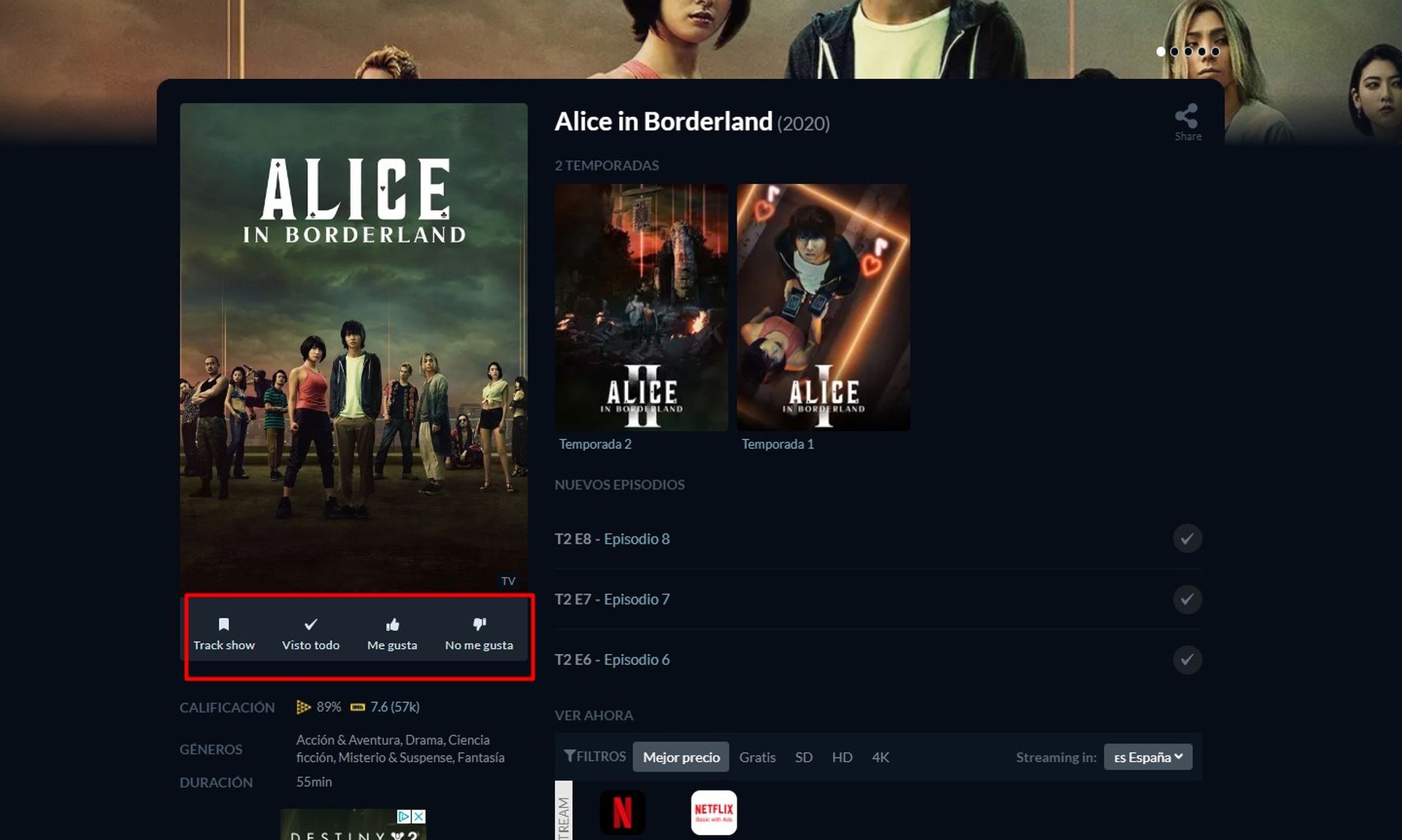Click the Track show bookmark icon
Screen dimensions: 1402x840
pyautogui.click(x=223, y=623)
